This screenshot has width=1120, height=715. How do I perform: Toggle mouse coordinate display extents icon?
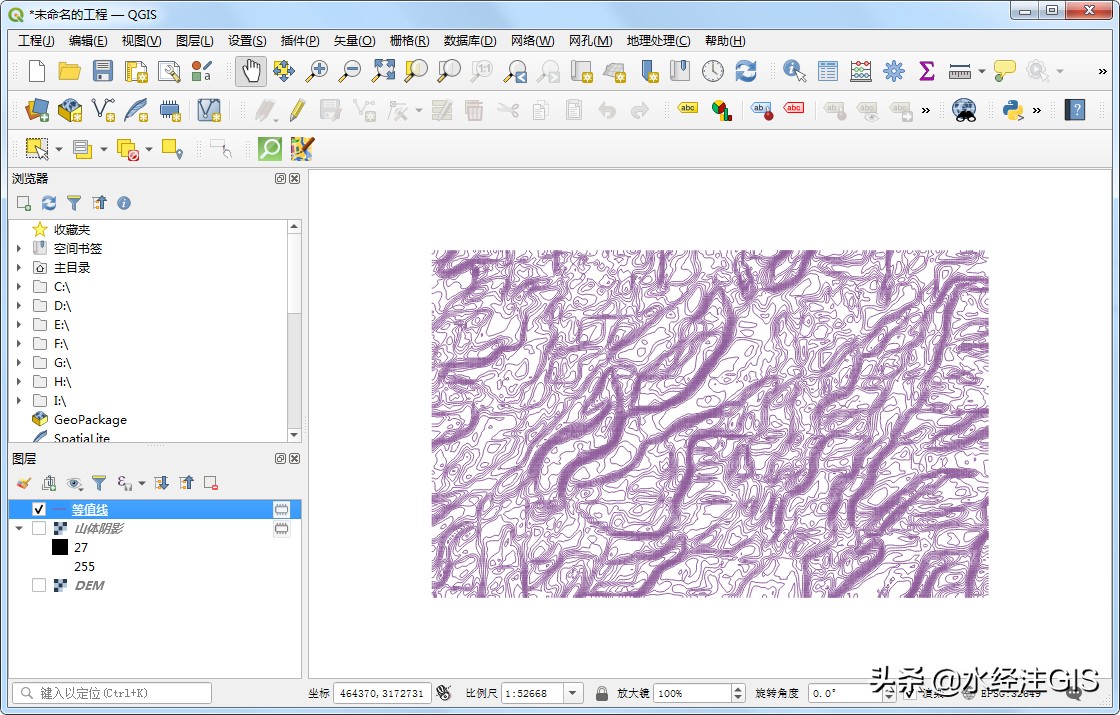coord(444,693)
